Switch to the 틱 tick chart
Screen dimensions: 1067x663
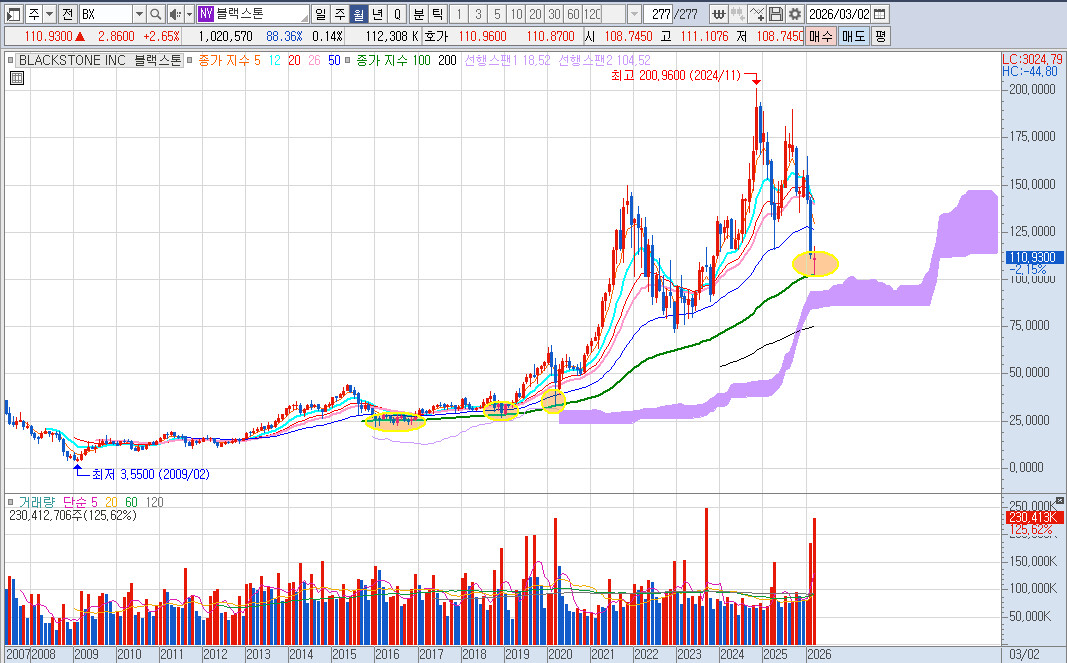tap(438, 14)
